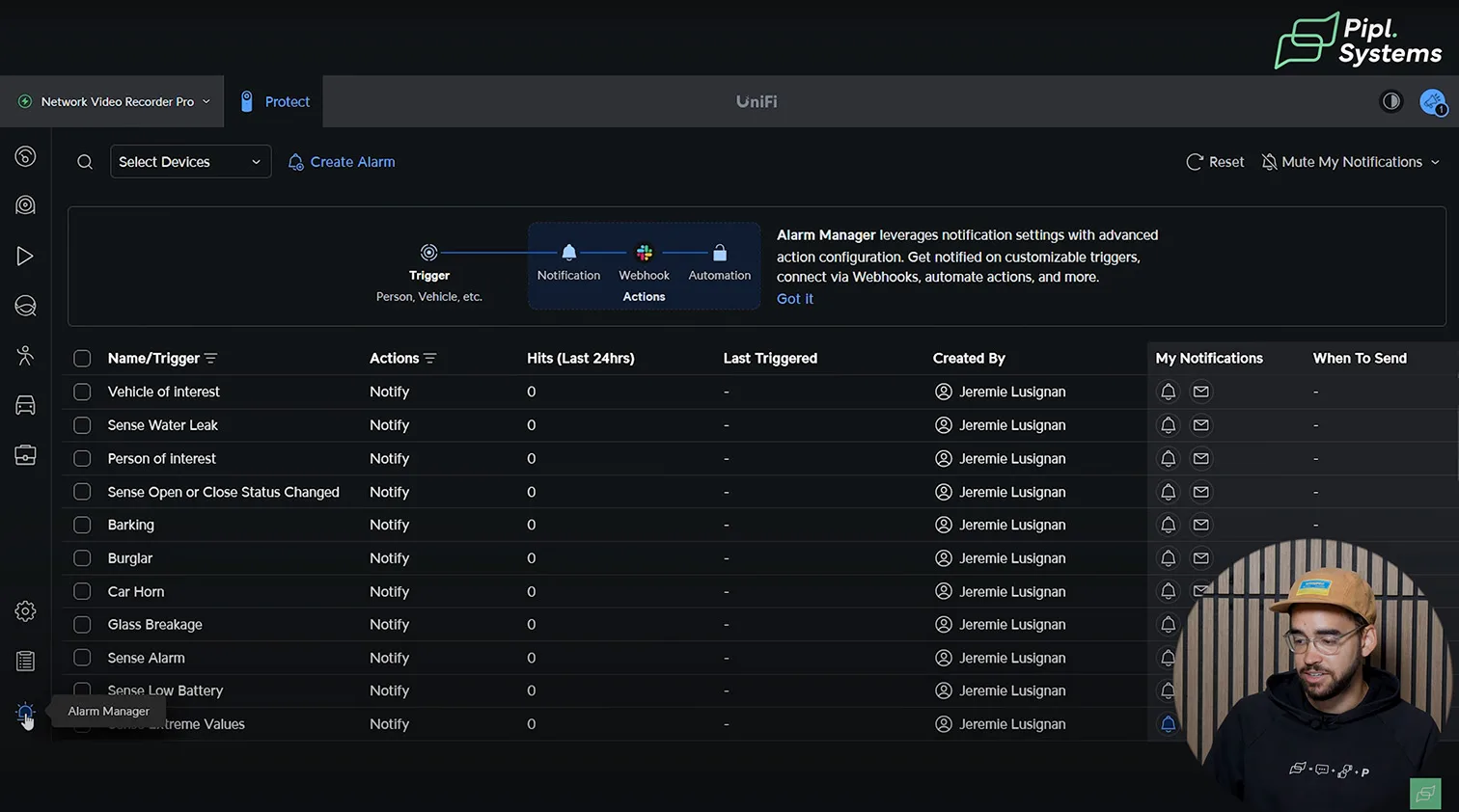Open the Alarm Manager sidebar icon

(26, 713)
